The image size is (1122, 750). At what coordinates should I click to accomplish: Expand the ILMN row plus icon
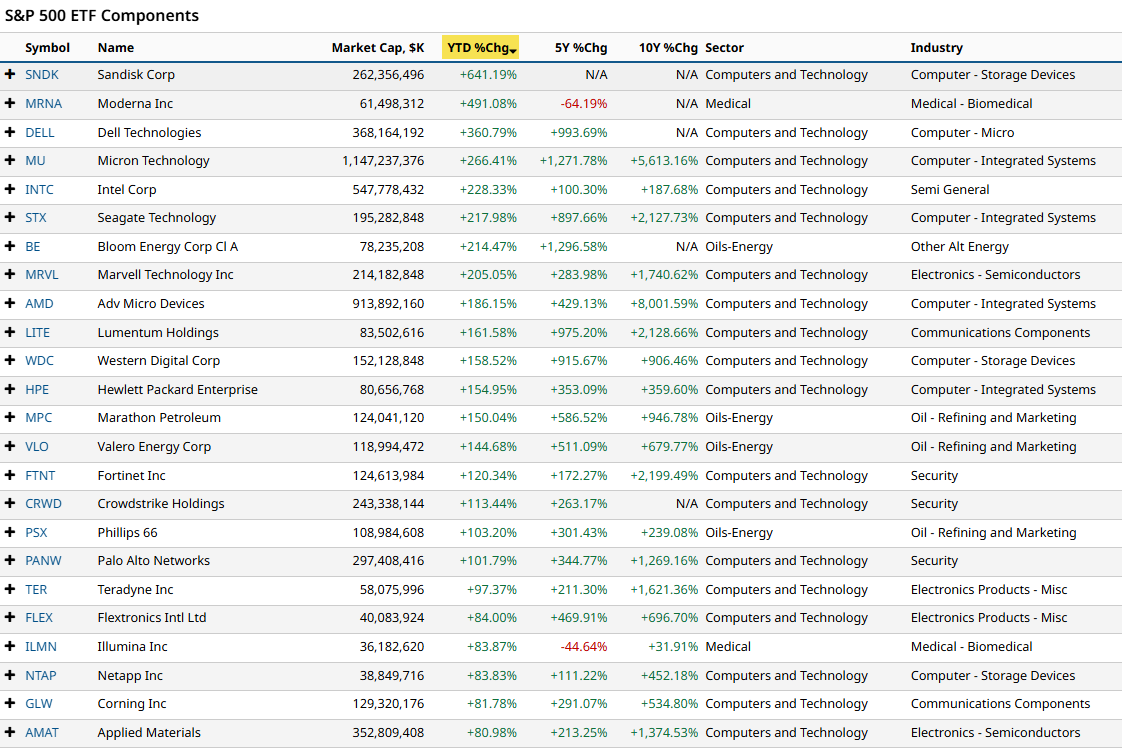pyautogui.click(x=10, y=646)
